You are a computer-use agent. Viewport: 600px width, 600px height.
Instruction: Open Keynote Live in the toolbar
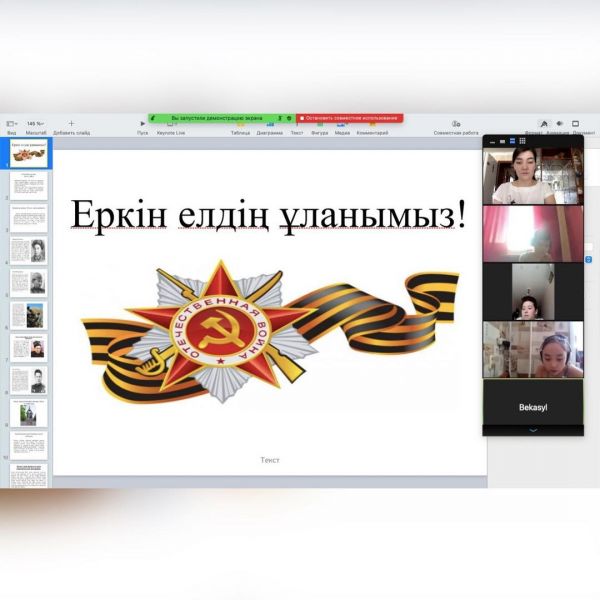tap(171, 124)
